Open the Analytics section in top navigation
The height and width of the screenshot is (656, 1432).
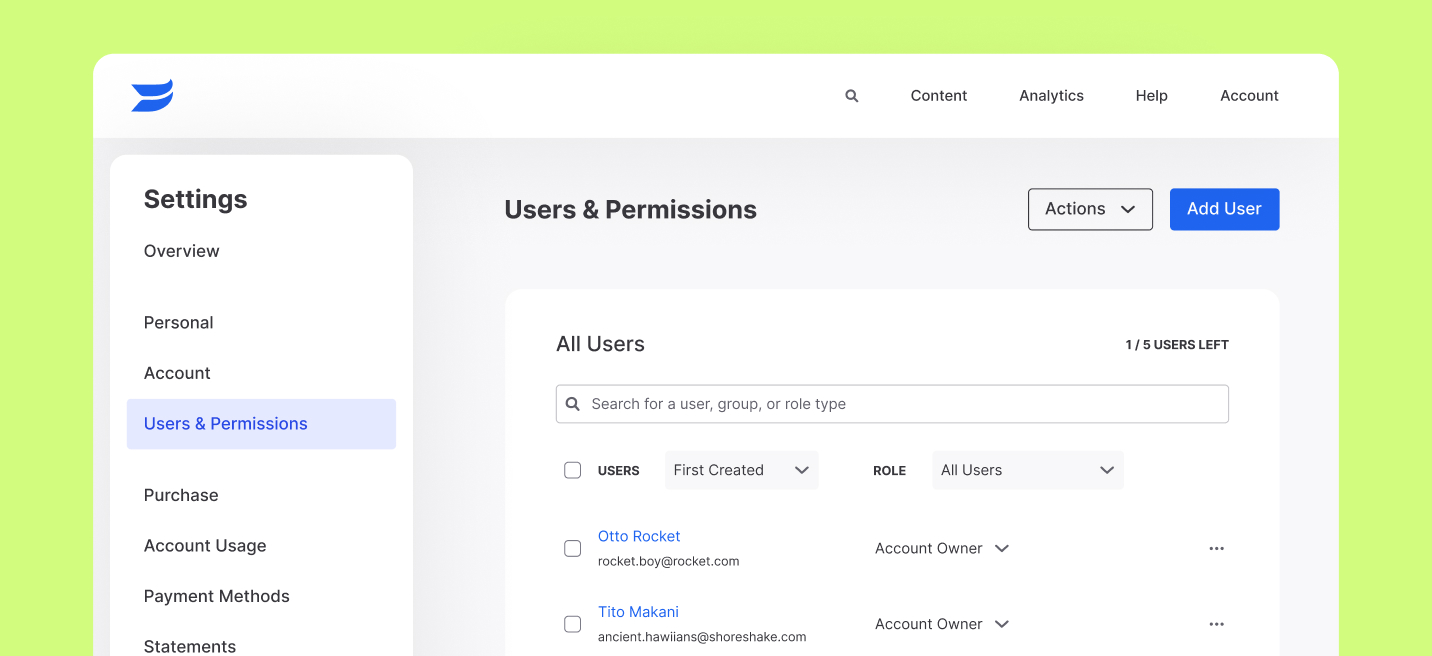coord(1051,95)
